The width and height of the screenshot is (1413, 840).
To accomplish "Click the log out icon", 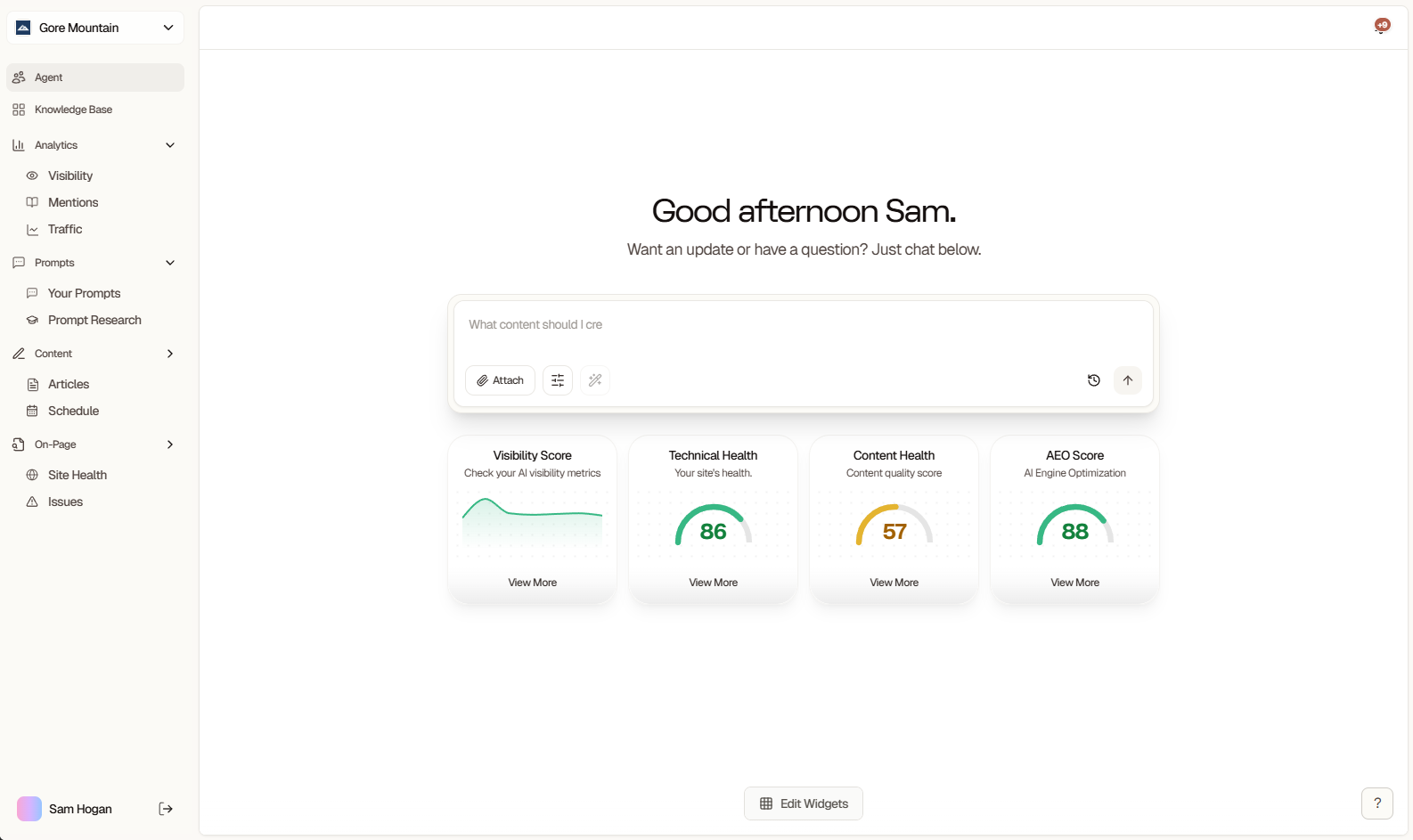I will pos(166,809).
